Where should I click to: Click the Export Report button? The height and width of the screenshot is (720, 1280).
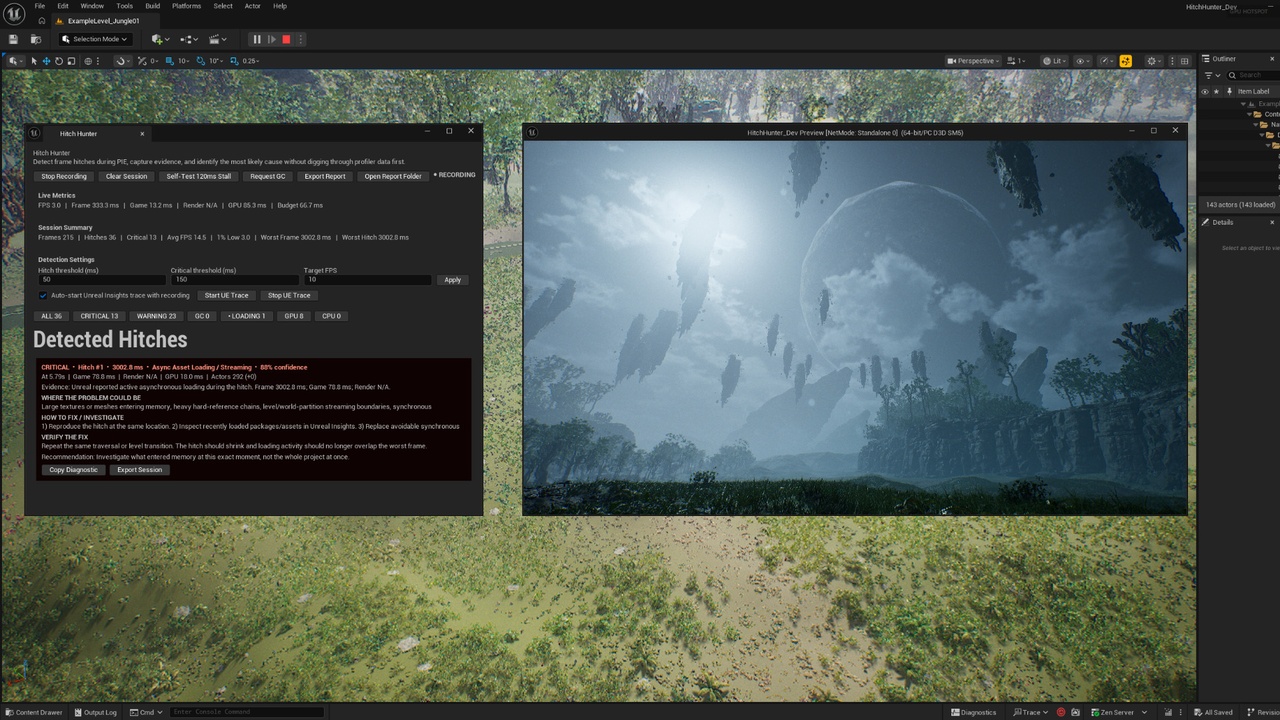click(x=325, y=176)
